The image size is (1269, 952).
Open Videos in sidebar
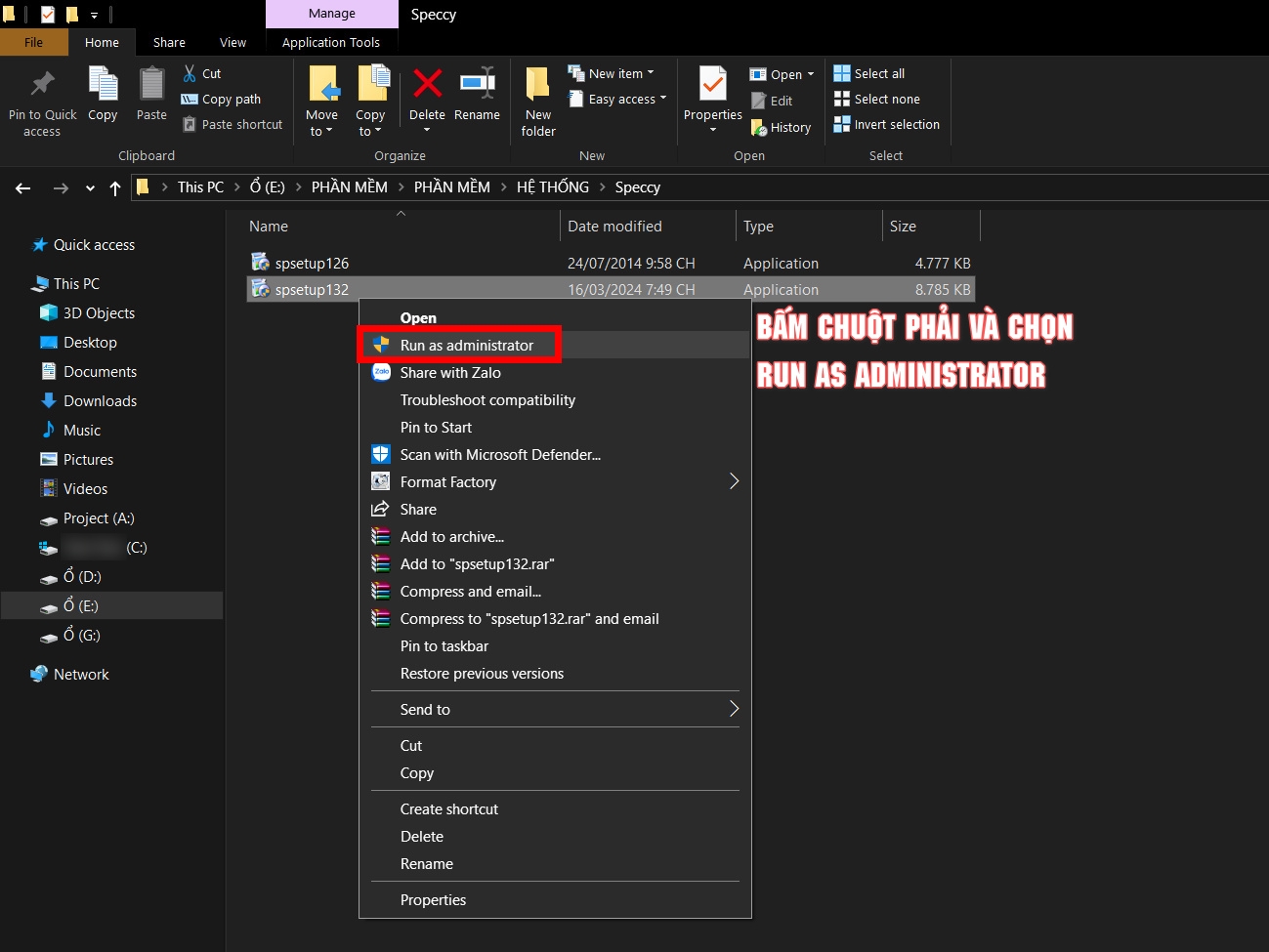coord(85,488)
